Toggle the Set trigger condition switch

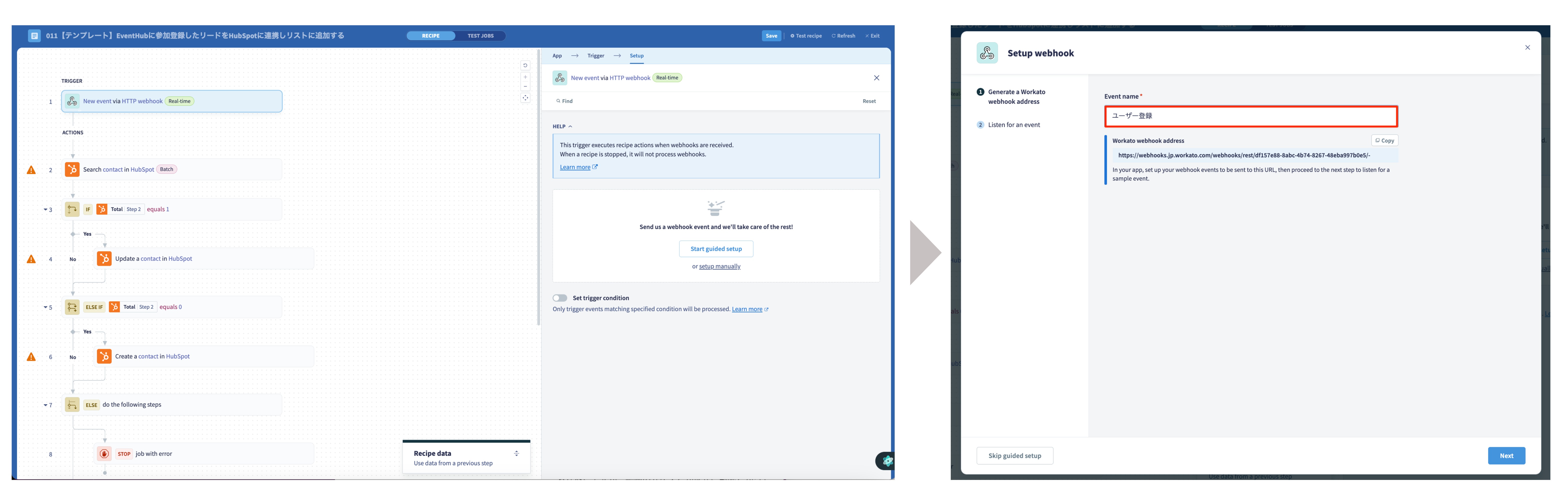560,298
